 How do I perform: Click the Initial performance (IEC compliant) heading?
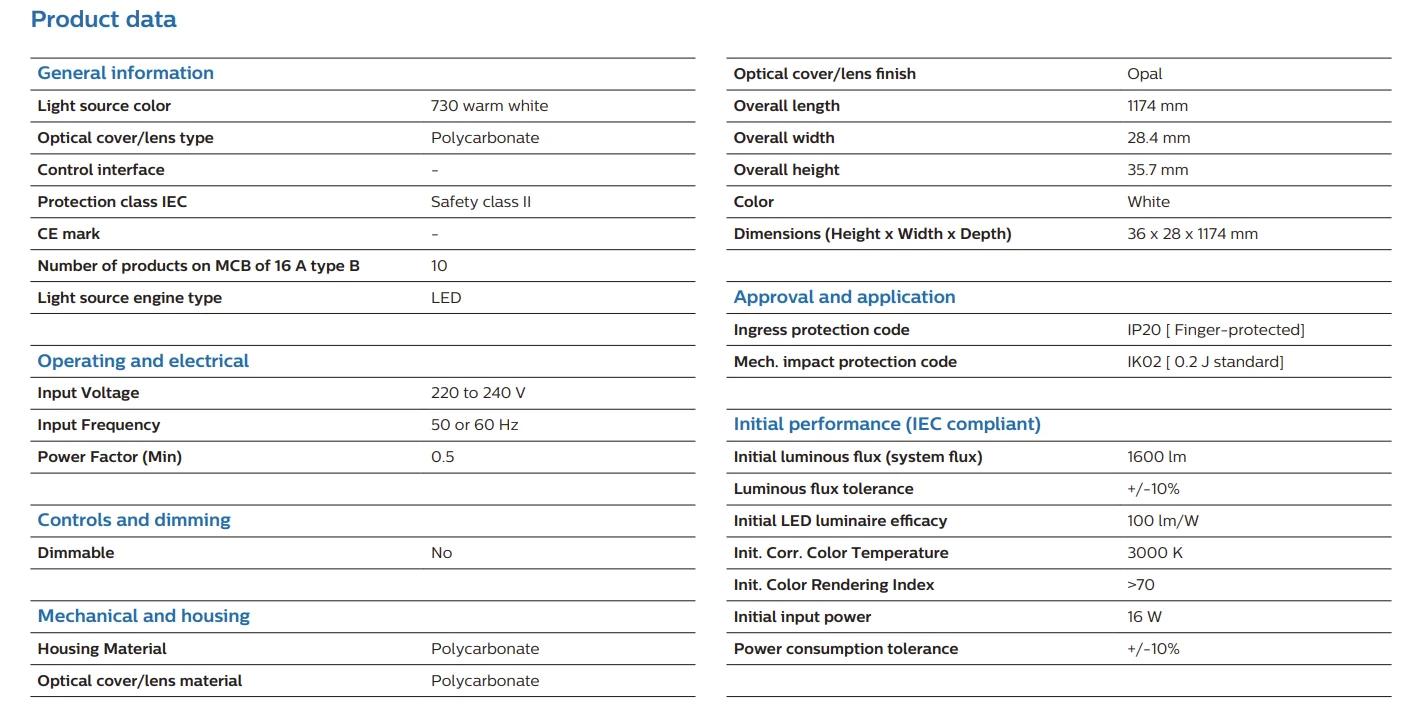pos(887,424)
